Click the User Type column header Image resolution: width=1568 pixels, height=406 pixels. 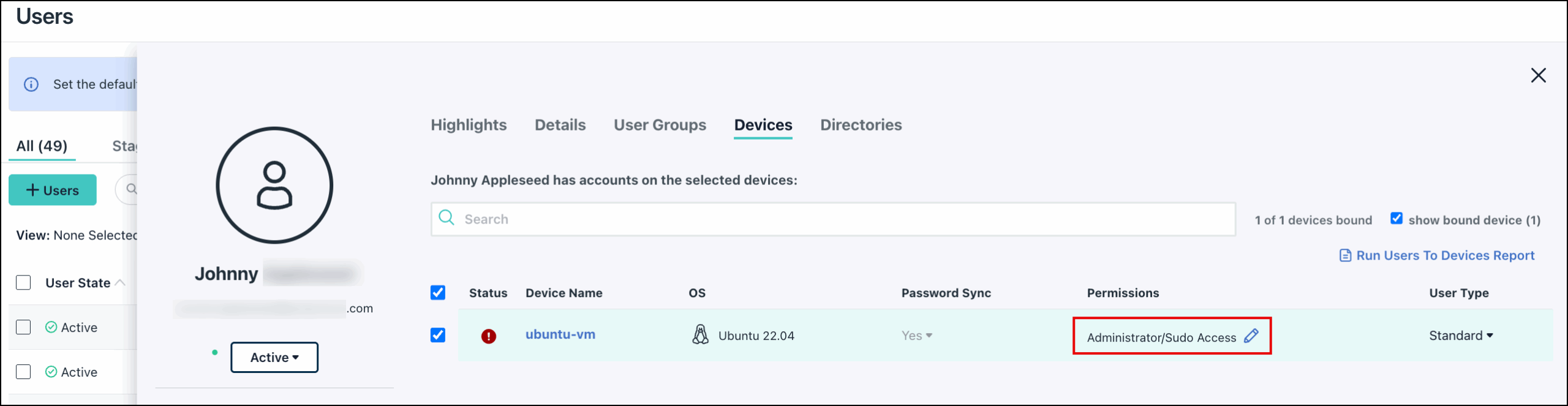[x=1458, y=293]
